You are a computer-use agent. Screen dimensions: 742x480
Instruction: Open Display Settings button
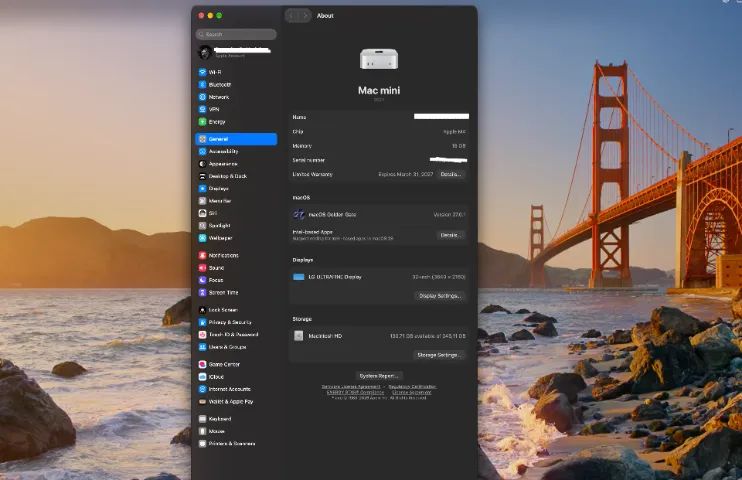click(440, 296)
